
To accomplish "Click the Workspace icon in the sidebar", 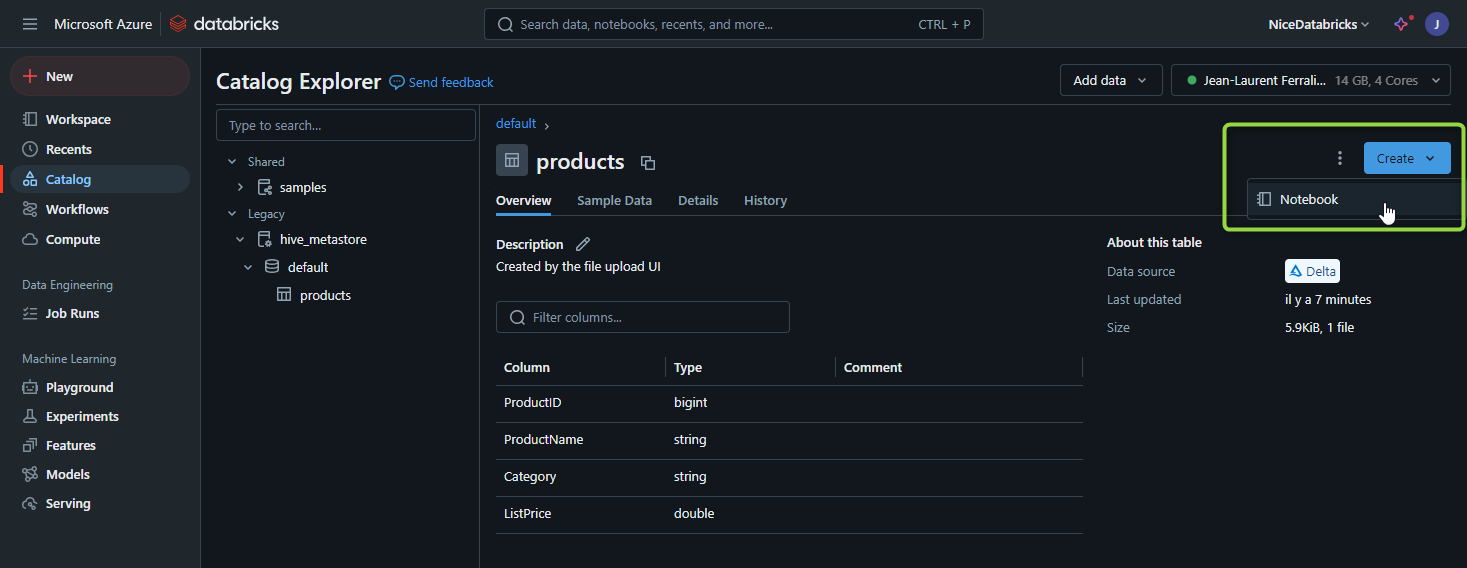I will click(30, 119).
